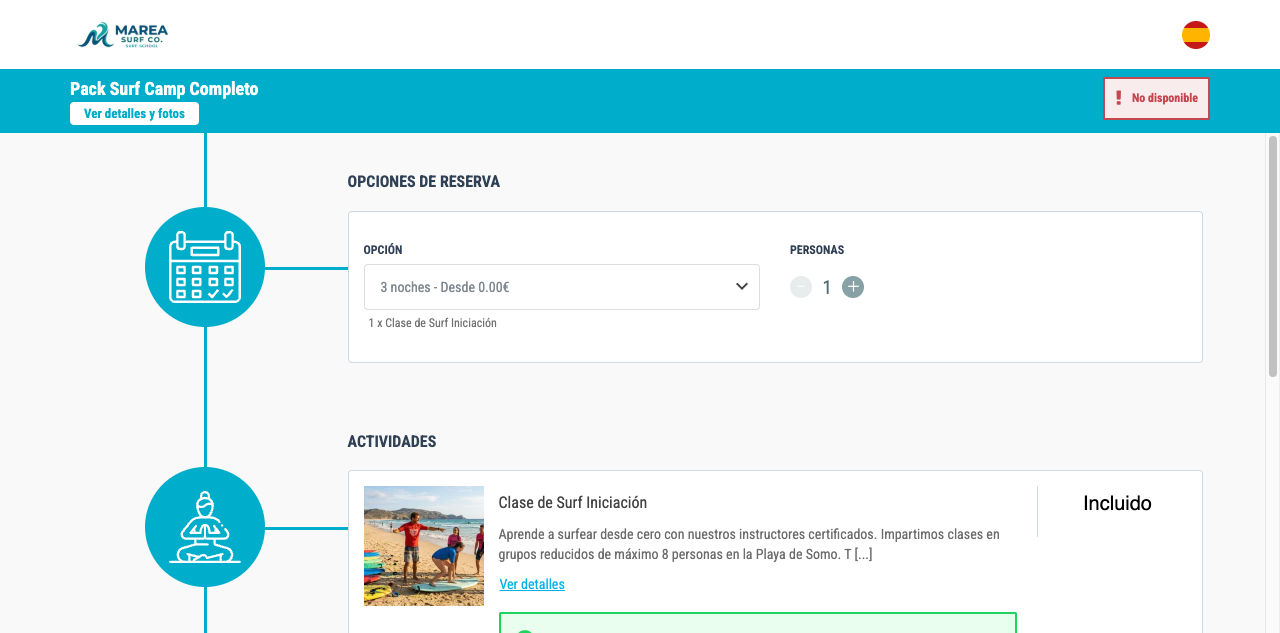The height and width of the screenshot is (633, 1280).
Task: Click the Marea Surf Co. logo
Action: (123, 35)
